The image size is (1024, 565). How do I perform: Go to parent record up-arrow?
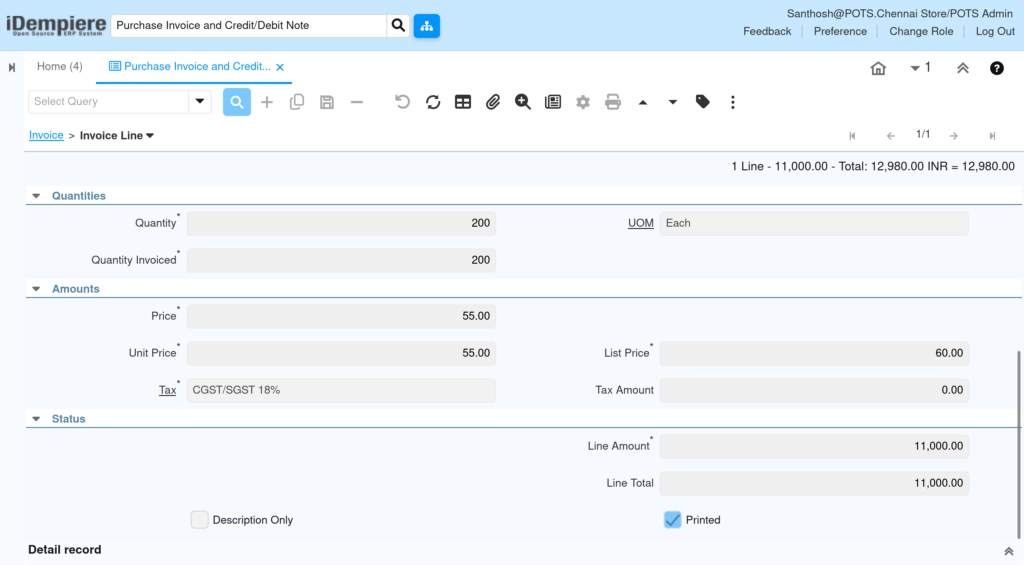[x=643, y=103]
